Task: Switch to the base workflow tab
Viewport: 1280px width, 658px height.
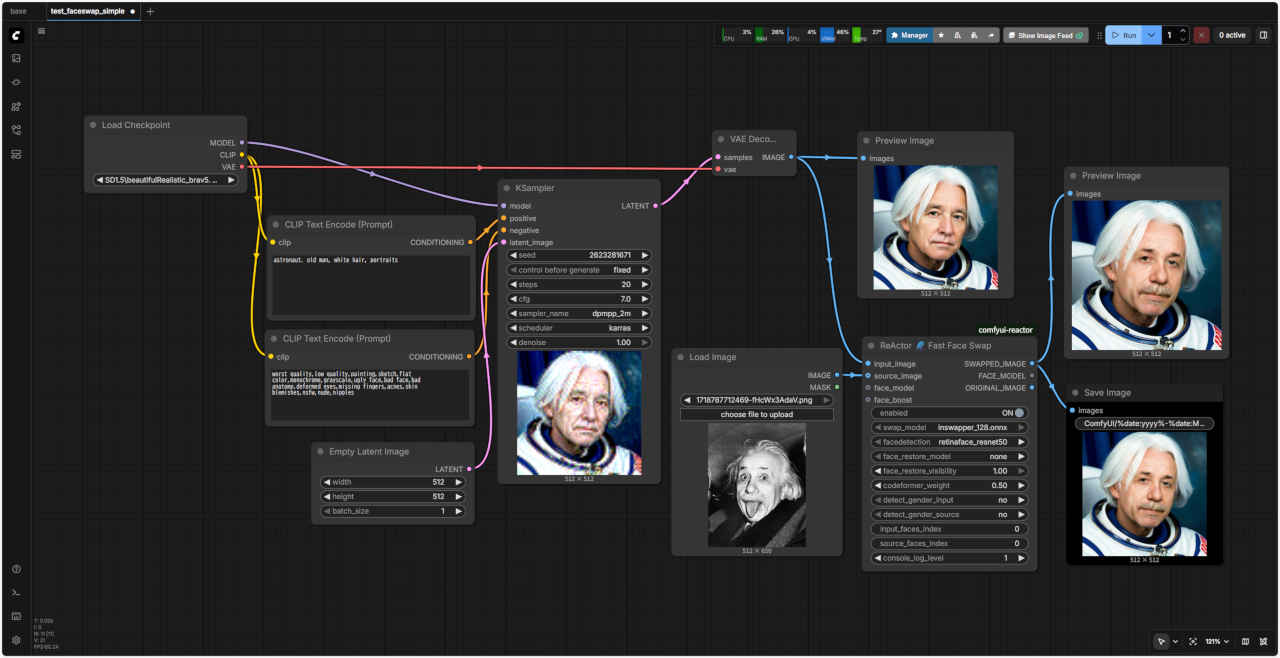Action: (x=19, y=12)
